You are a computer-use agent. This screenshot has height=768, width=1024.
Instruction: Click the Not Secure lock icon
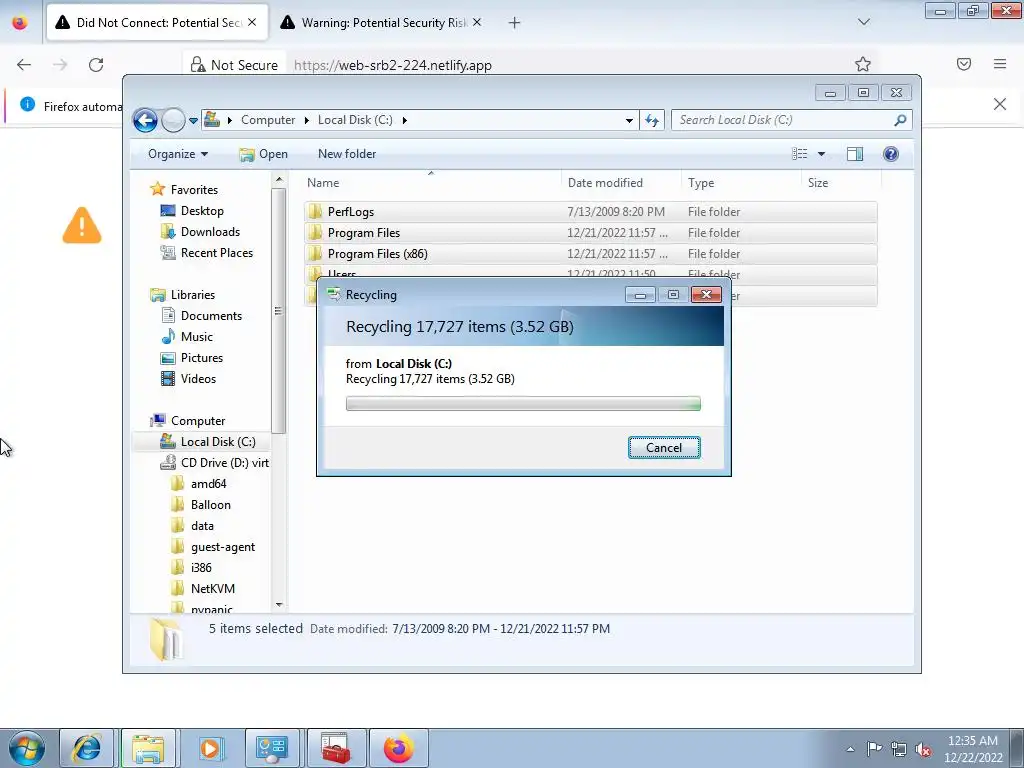point(197,65)
